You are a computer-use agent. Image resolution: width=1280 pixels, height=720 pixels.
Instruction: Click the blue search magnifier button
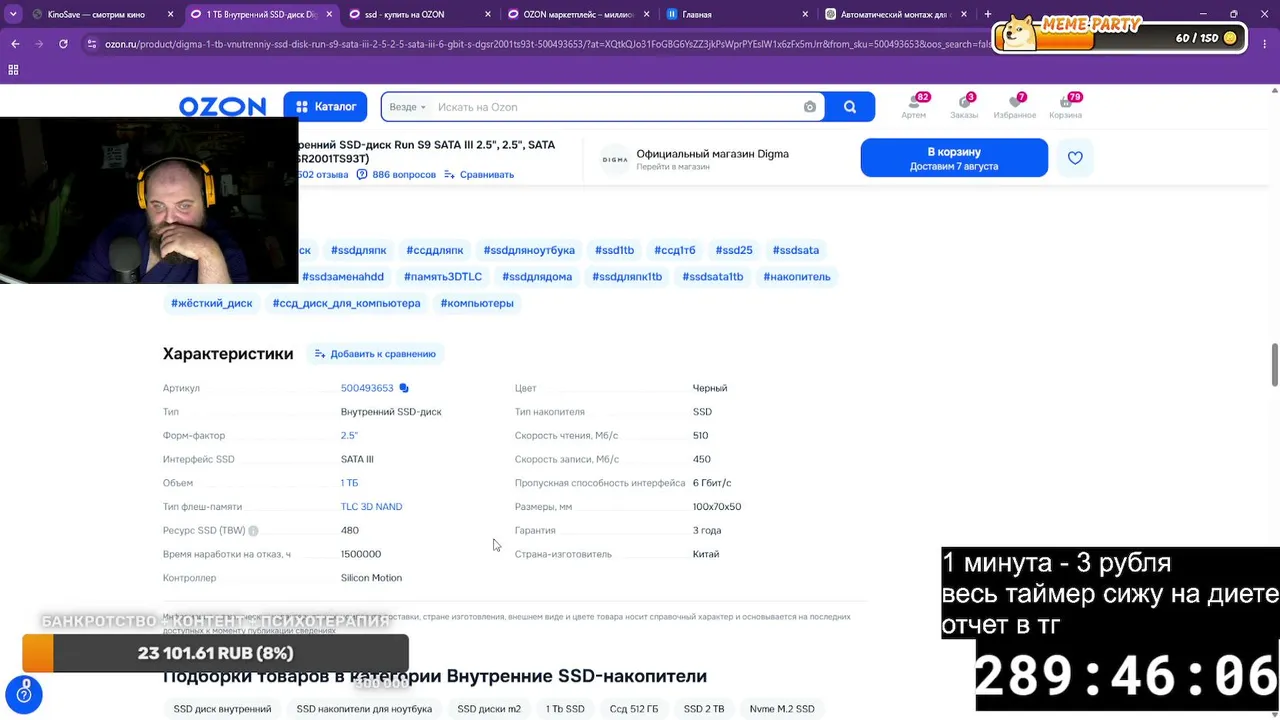pos(849,107)
